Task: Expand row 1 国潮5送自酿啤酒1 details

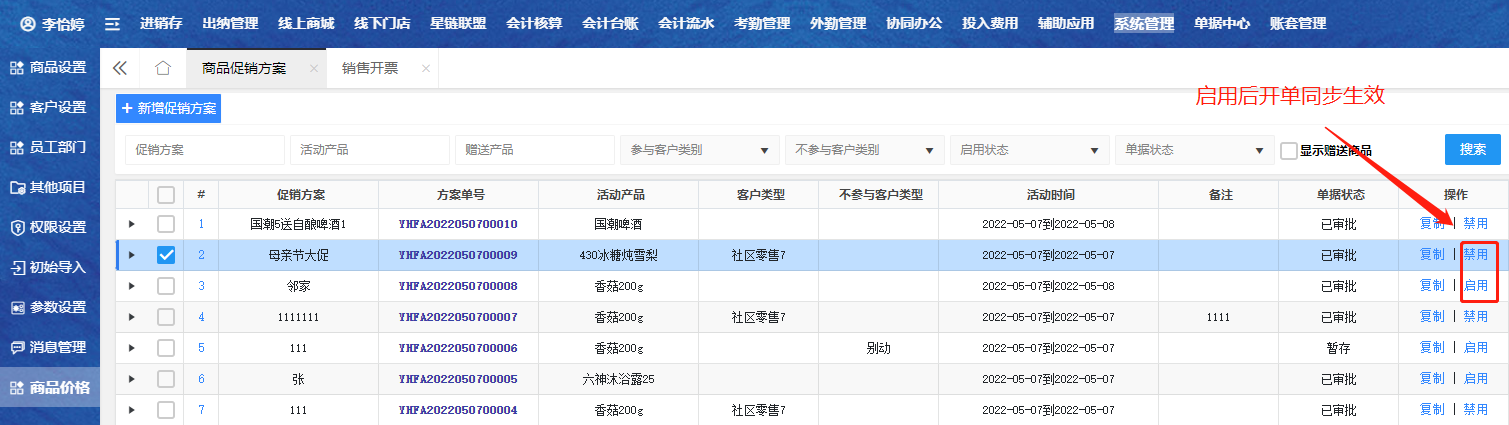Action: pos(132,224)
